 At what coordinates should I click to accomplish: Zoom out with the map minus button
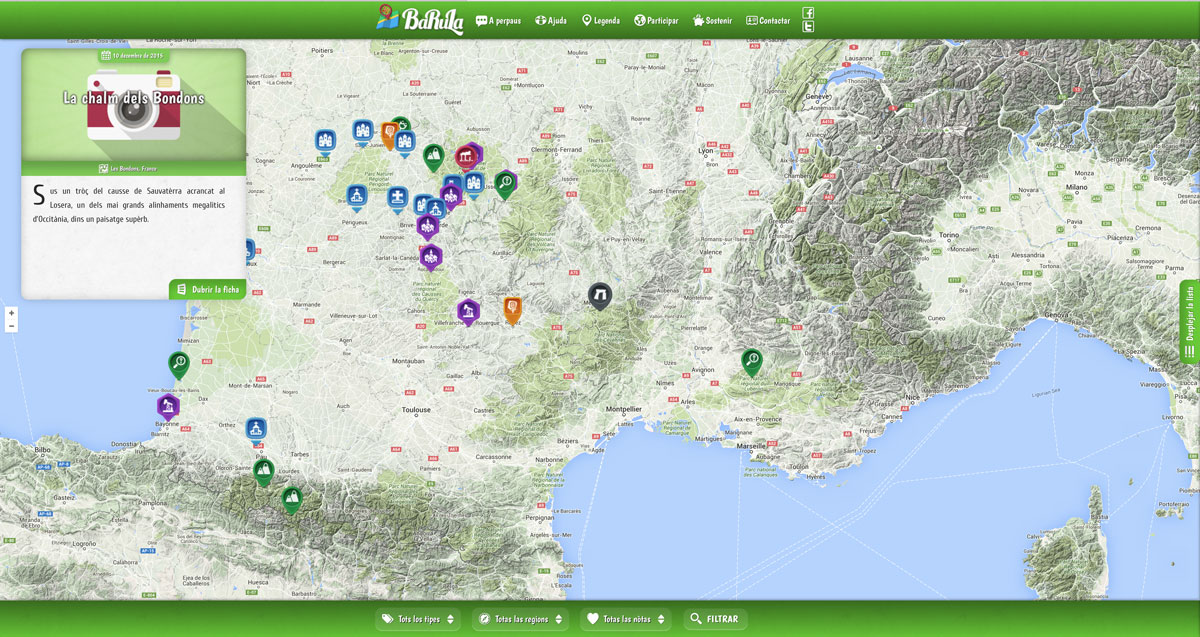pyautogui.click(x=12, y=326)
